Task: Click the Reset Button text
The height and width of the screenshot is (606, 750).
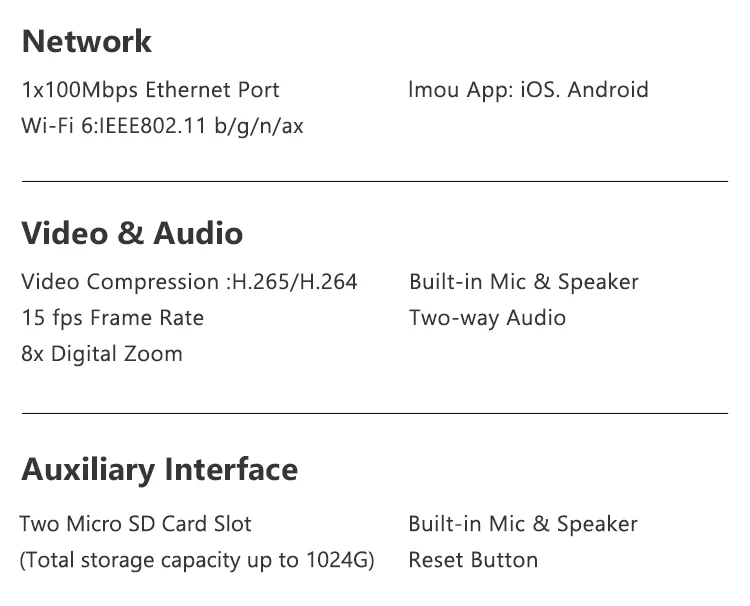Action: click(473, 560)
